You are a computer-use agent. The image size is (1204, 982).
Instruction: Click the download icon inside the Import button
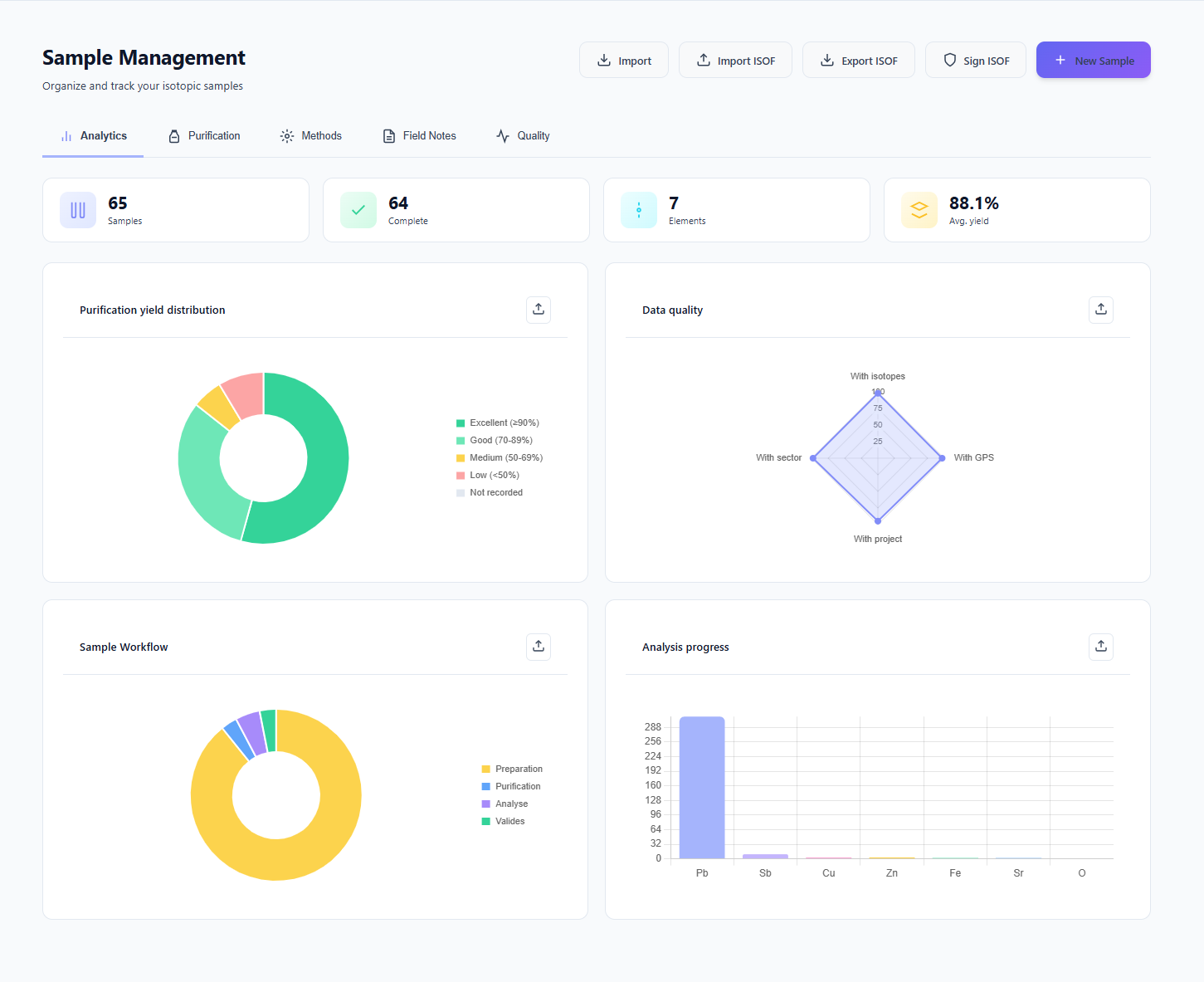pos(604,60)
